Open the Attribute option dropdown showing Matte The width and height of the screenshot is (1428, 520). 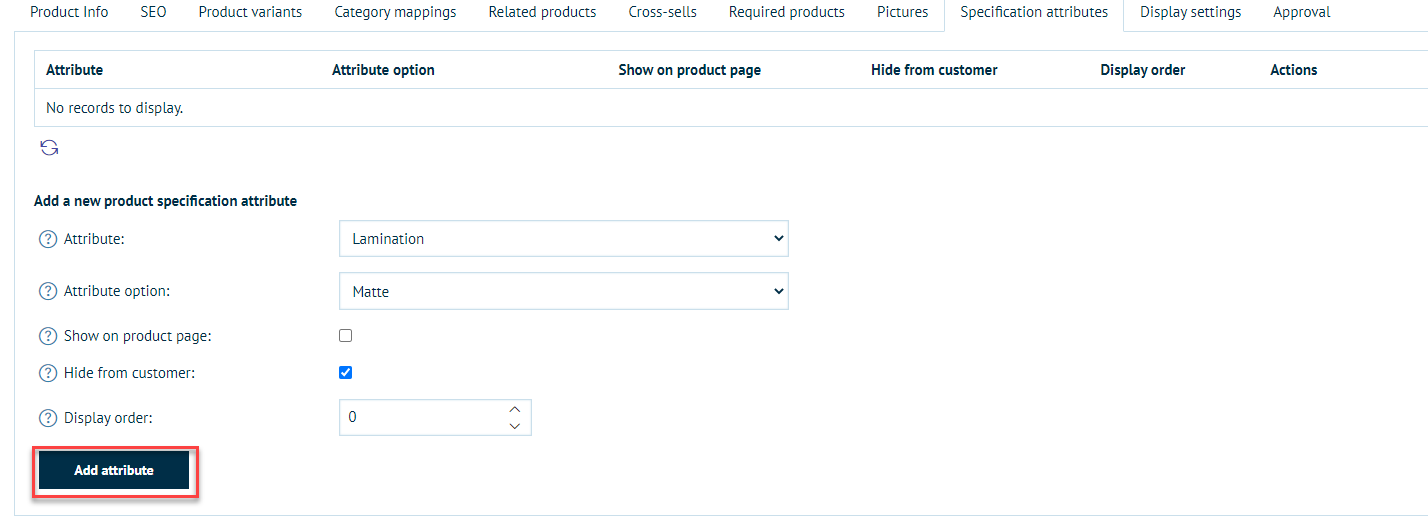click(x=564, y=291)
